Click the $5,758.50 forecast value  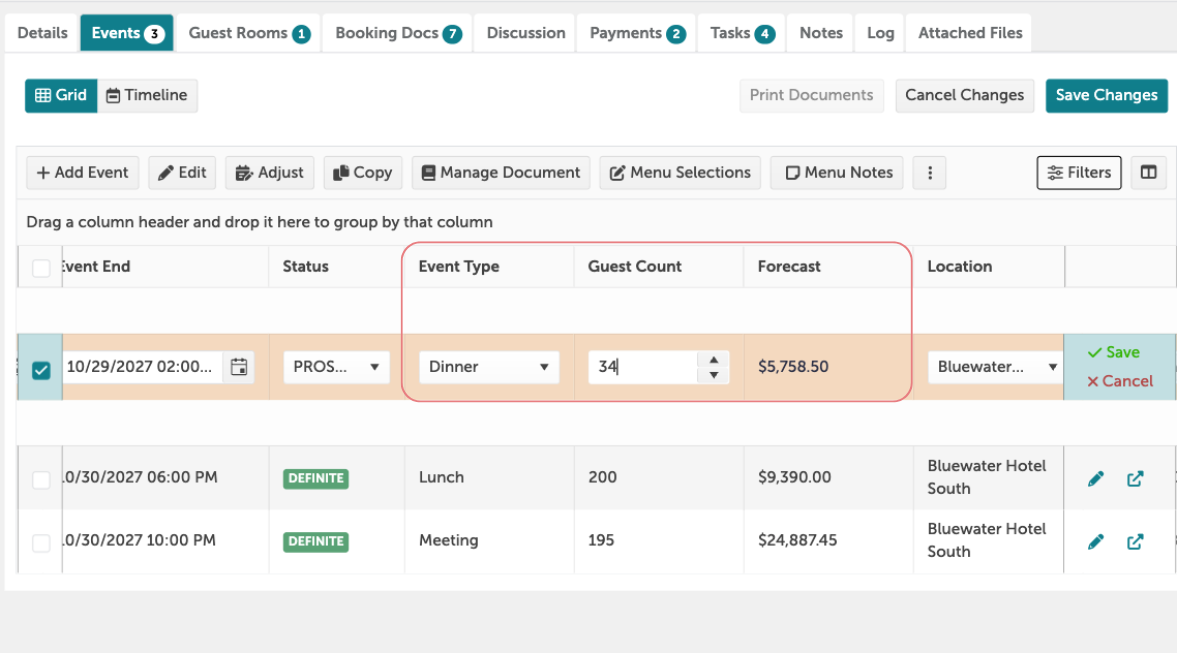click(793, 367)
